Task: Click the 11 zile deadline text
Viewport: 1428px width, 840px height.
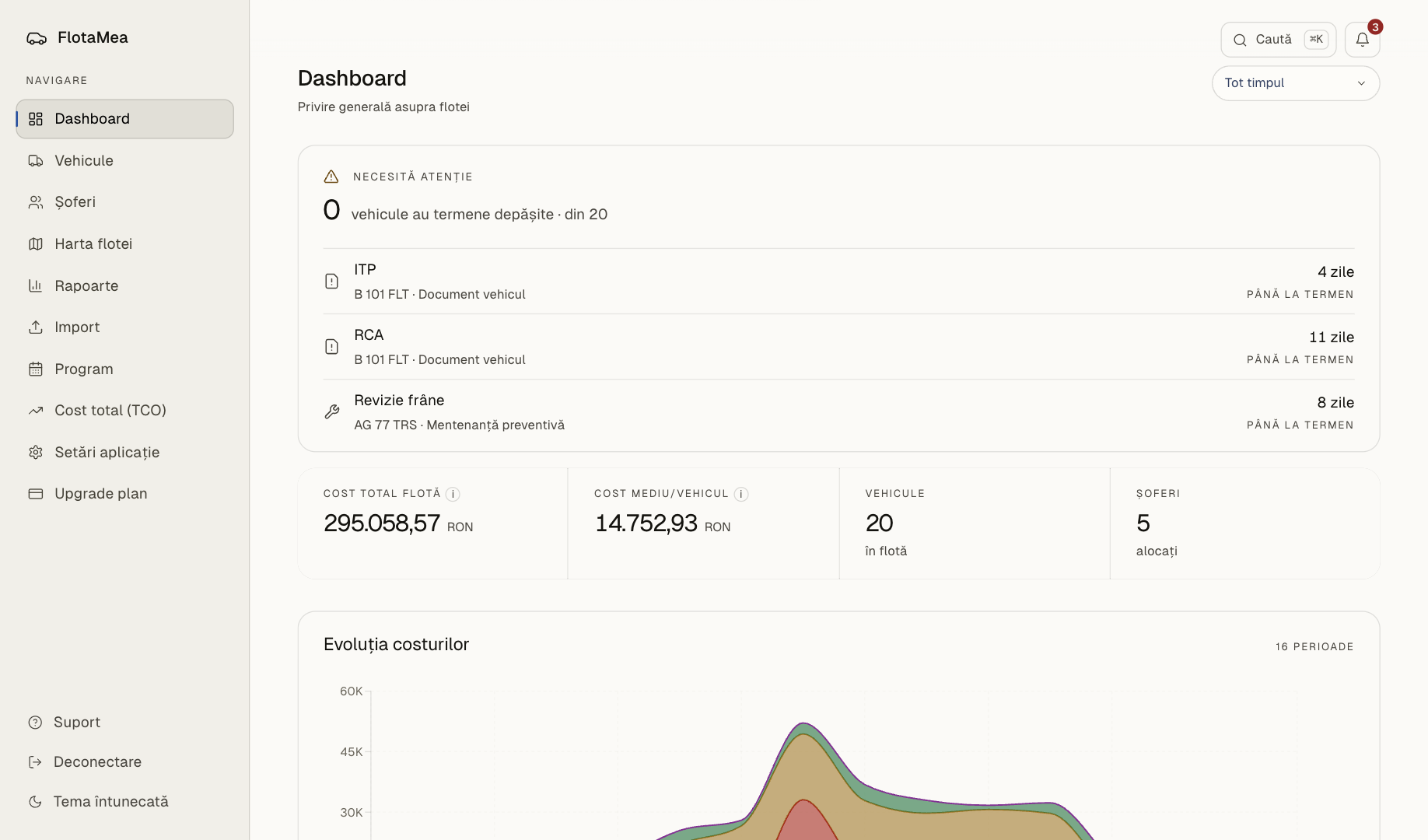Action: [x=1332, y=338]
